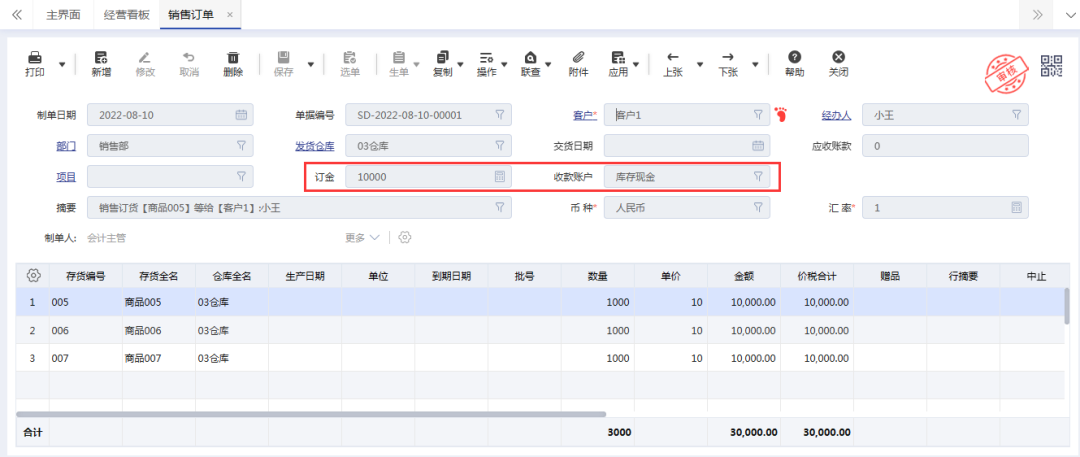1080x457 pixels.
Task: Open the QR code icon
Action: click(1051, 66)
